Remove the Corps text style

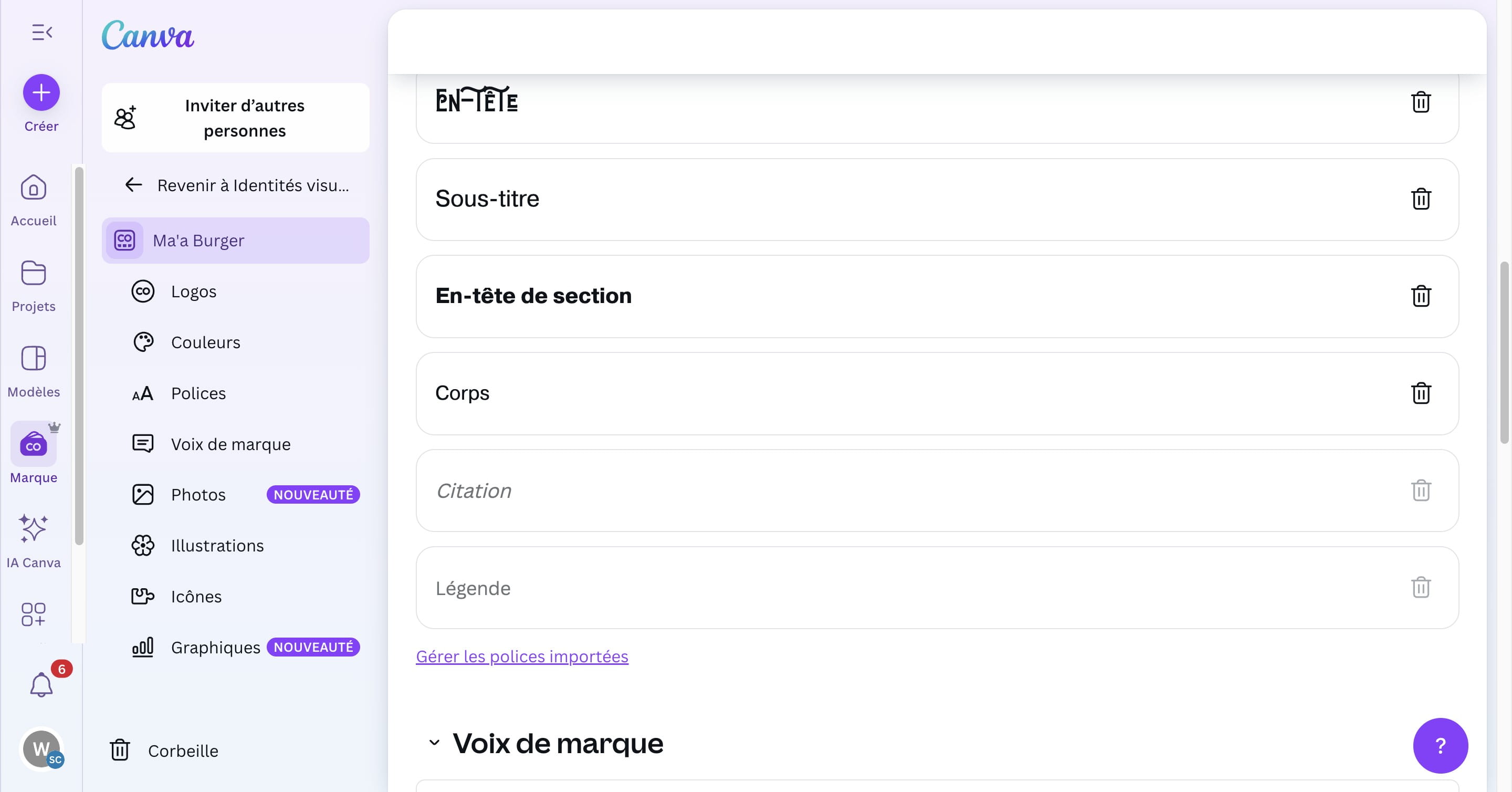coord(1421,393)
